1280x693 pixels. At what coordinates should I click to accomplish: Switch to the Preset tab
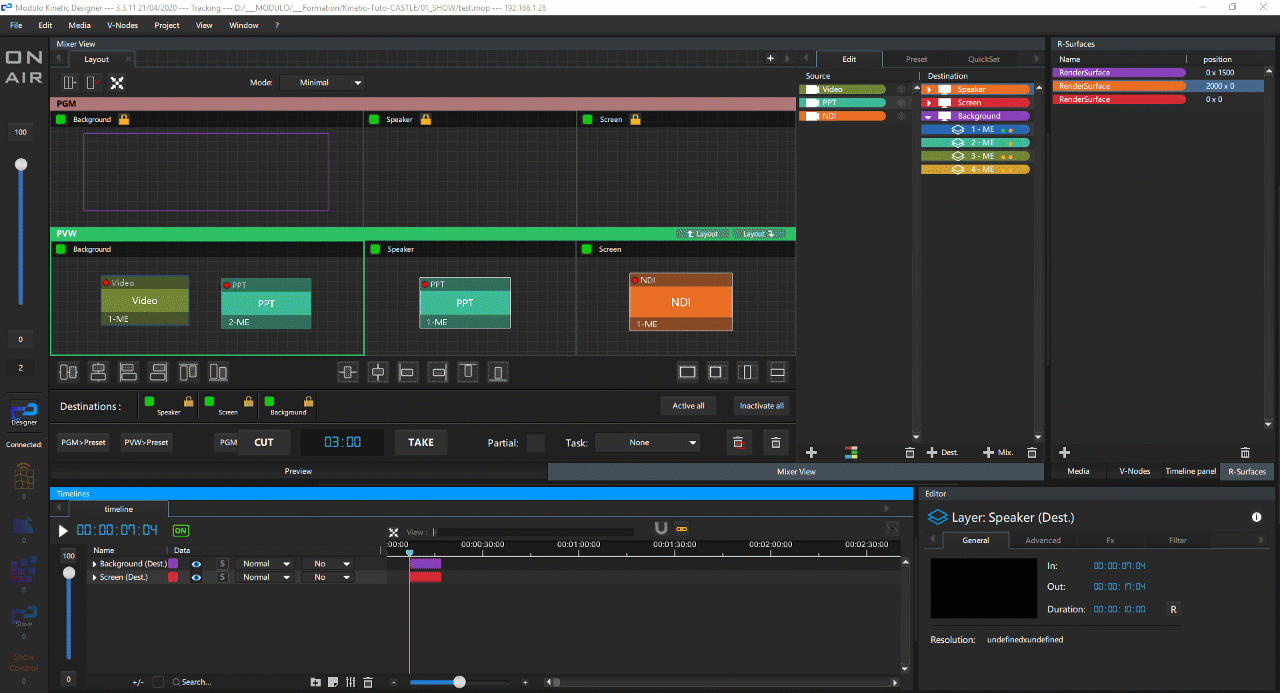[916, 59]
